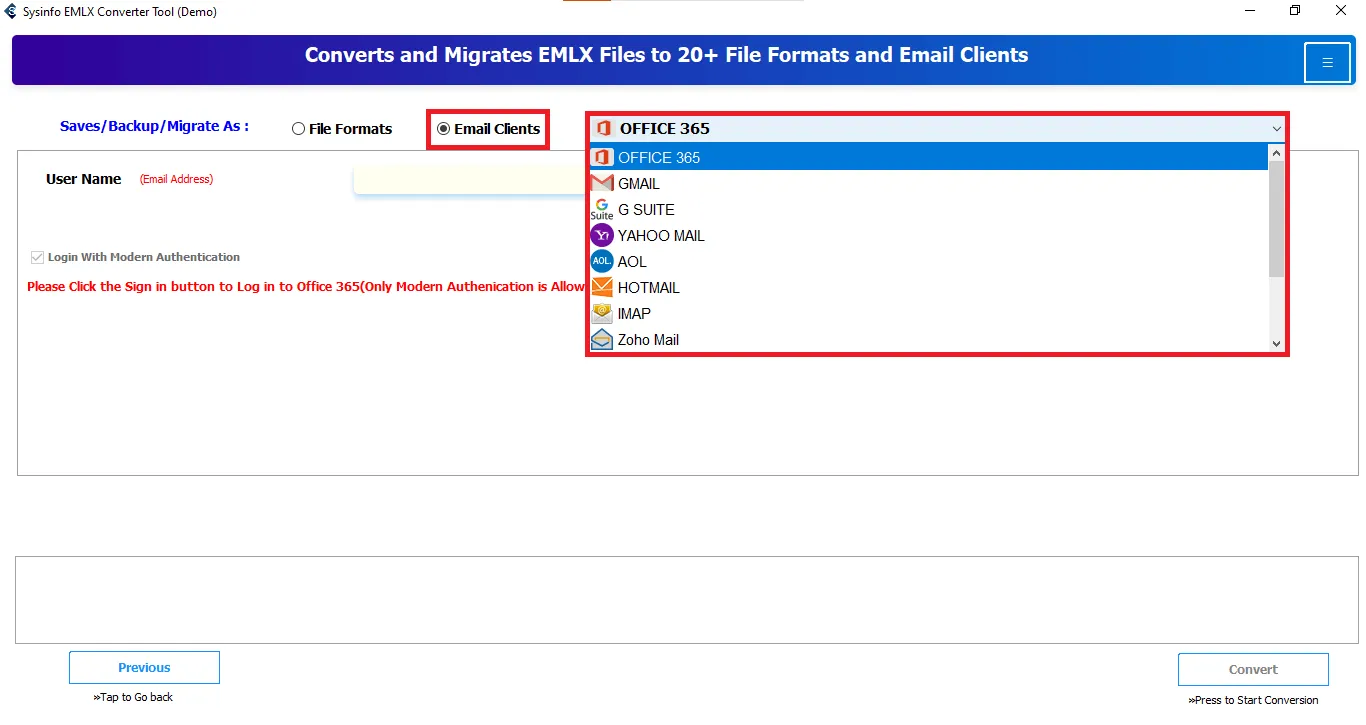Click the Zoho Mail envelope icon
This screenshot has width=1366, height=725.
(602, 340)
